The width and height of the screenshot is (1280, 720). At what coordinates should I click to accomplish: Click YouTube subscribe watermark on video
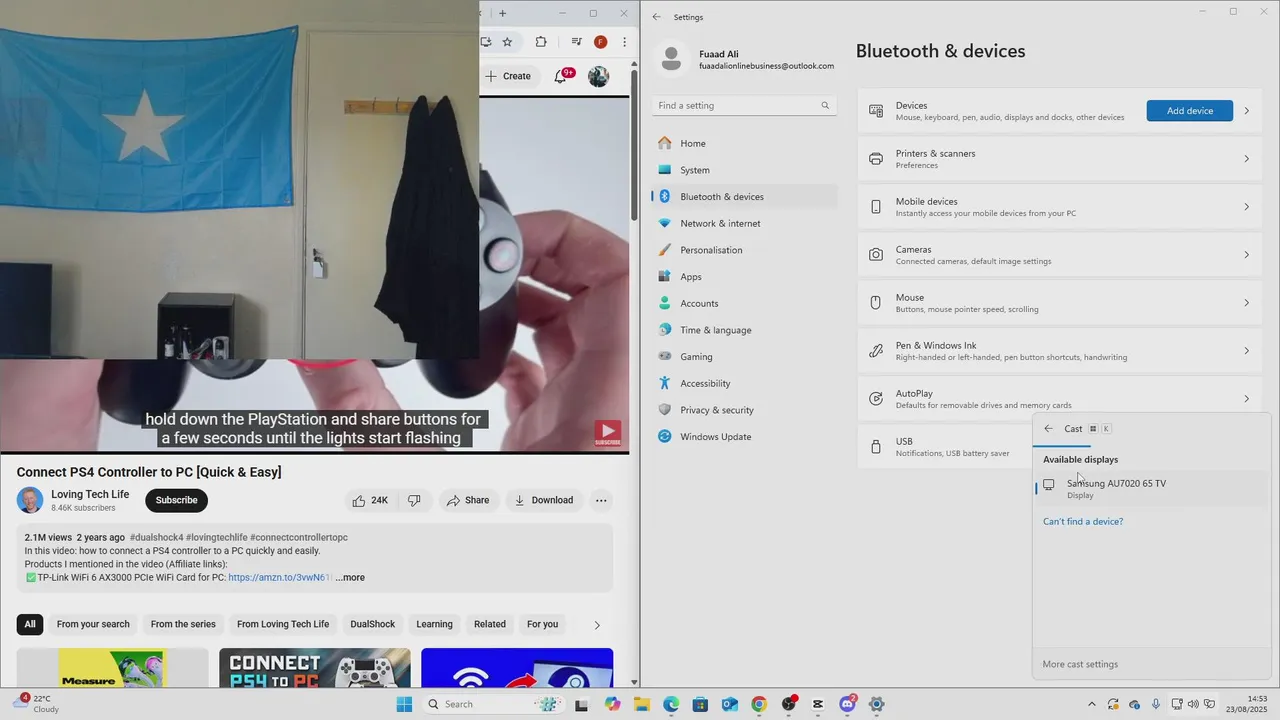tap(608, 433)
